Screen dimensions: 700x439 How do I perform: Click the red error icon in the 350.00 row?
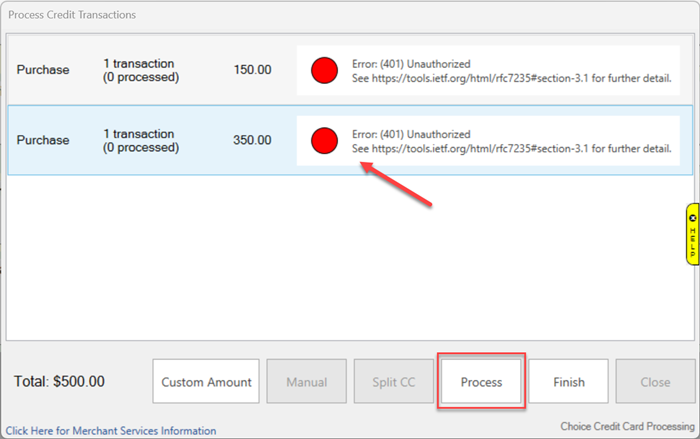(x=324, y=140)
